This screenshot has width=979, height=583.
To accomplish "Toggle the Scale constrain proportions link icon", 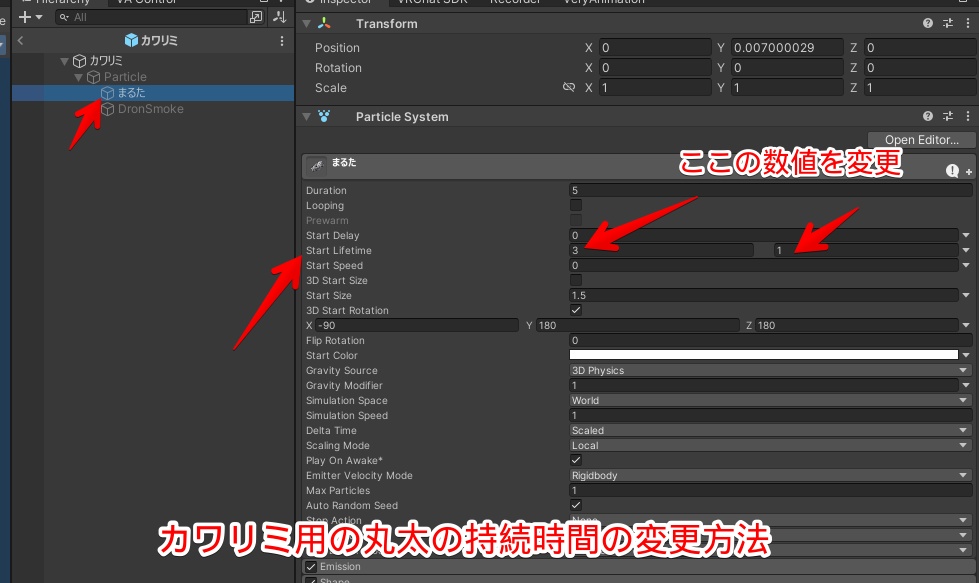I will tap(568, 87).
